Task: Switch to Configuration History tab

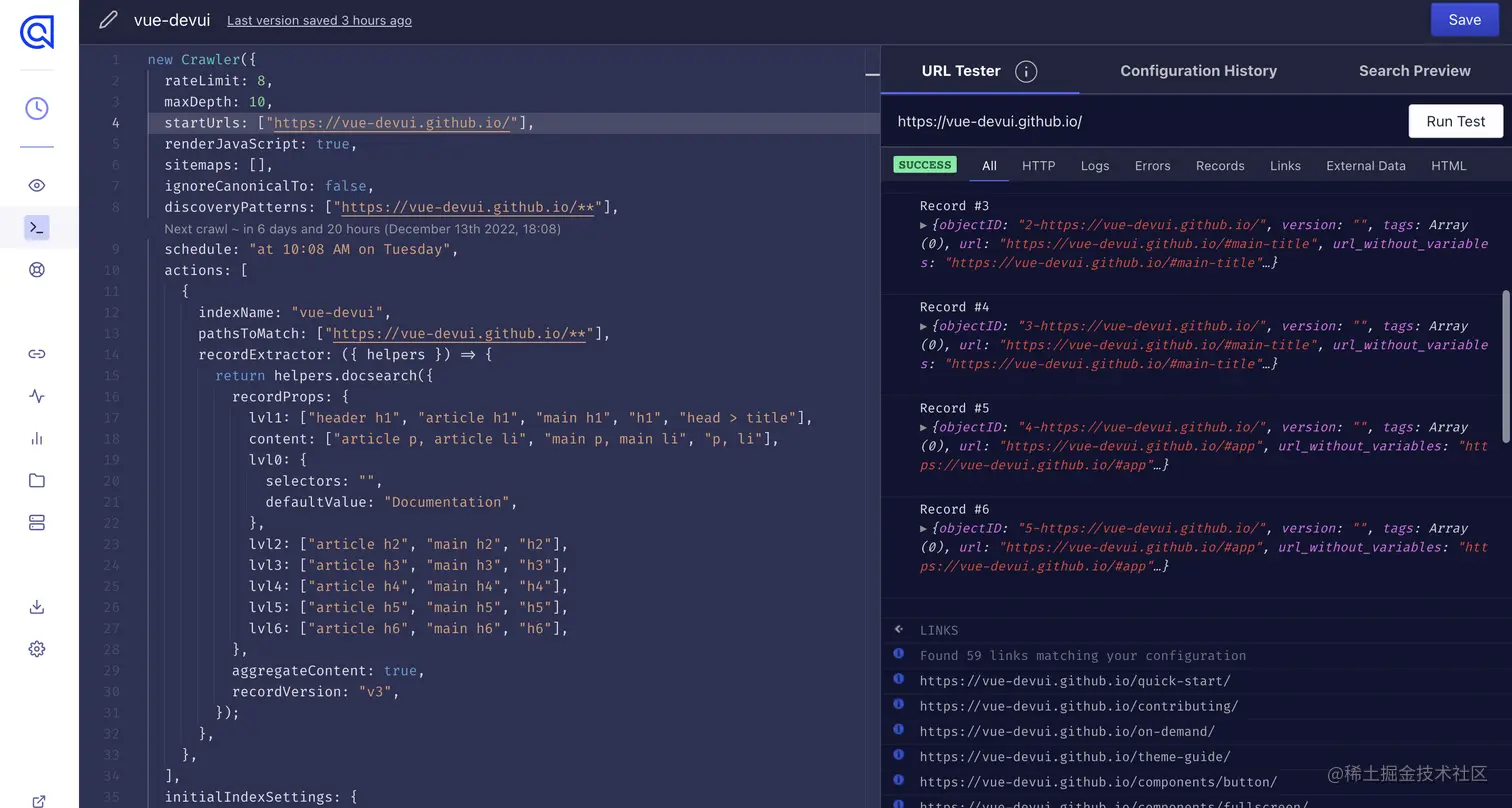Action: (1198, 70)
